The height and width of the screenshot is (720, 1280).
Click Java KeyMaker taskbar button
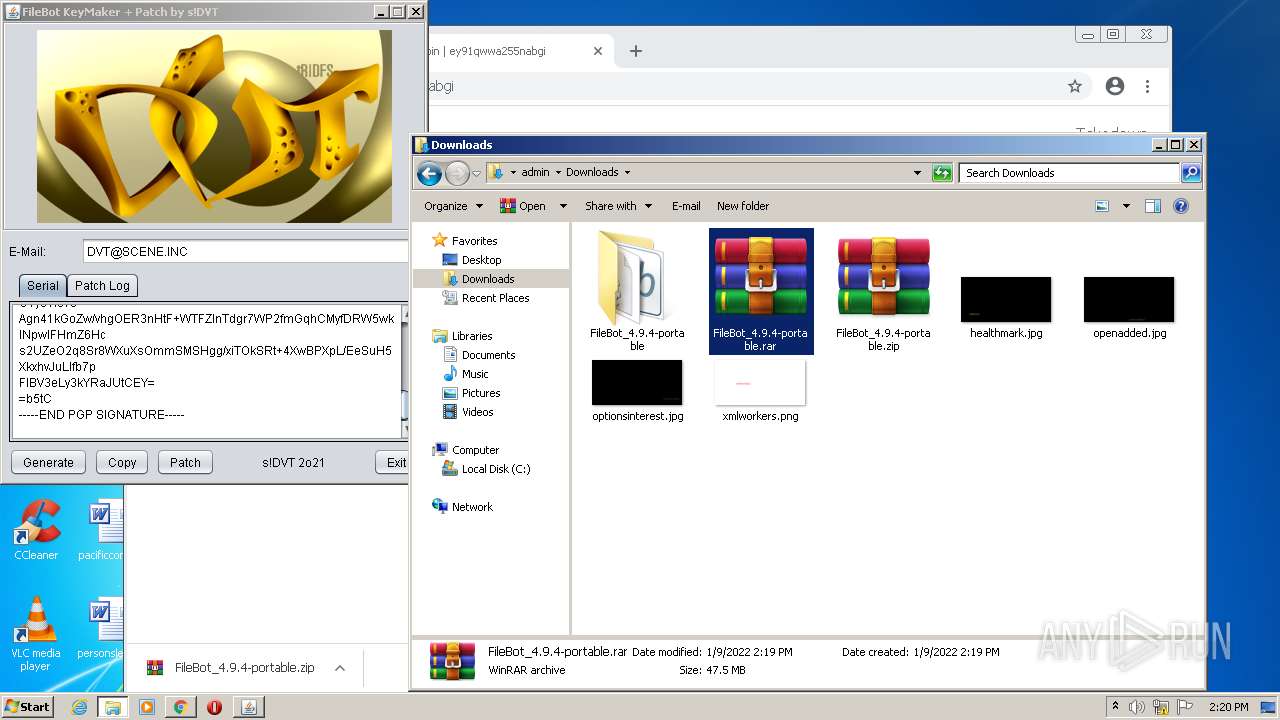[x=248, y=707]
